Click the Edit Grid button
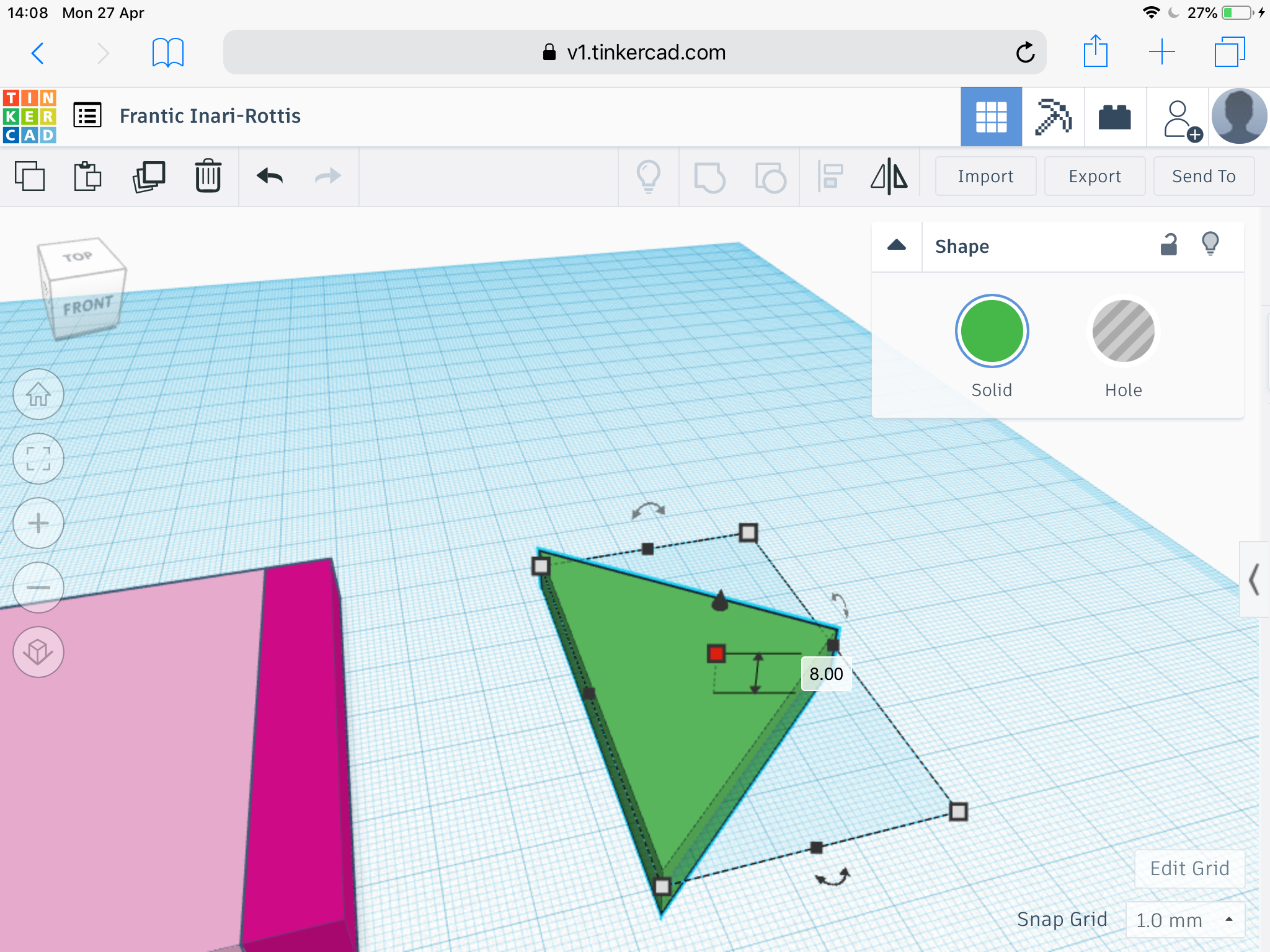The image size is (1270, 952). coord(1189,868)
